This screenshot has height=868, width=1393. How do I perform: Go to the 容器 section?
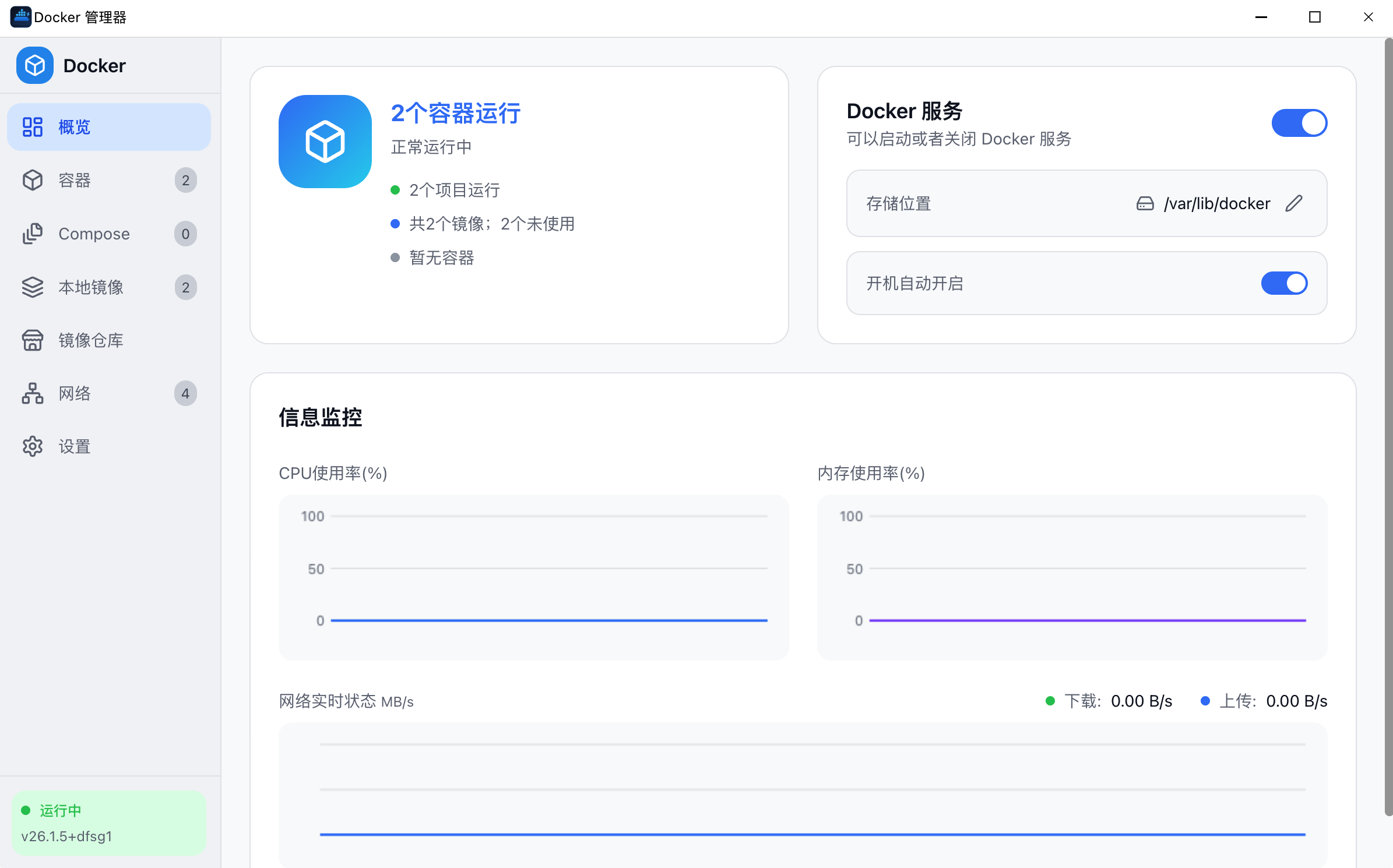pos(109,180)
